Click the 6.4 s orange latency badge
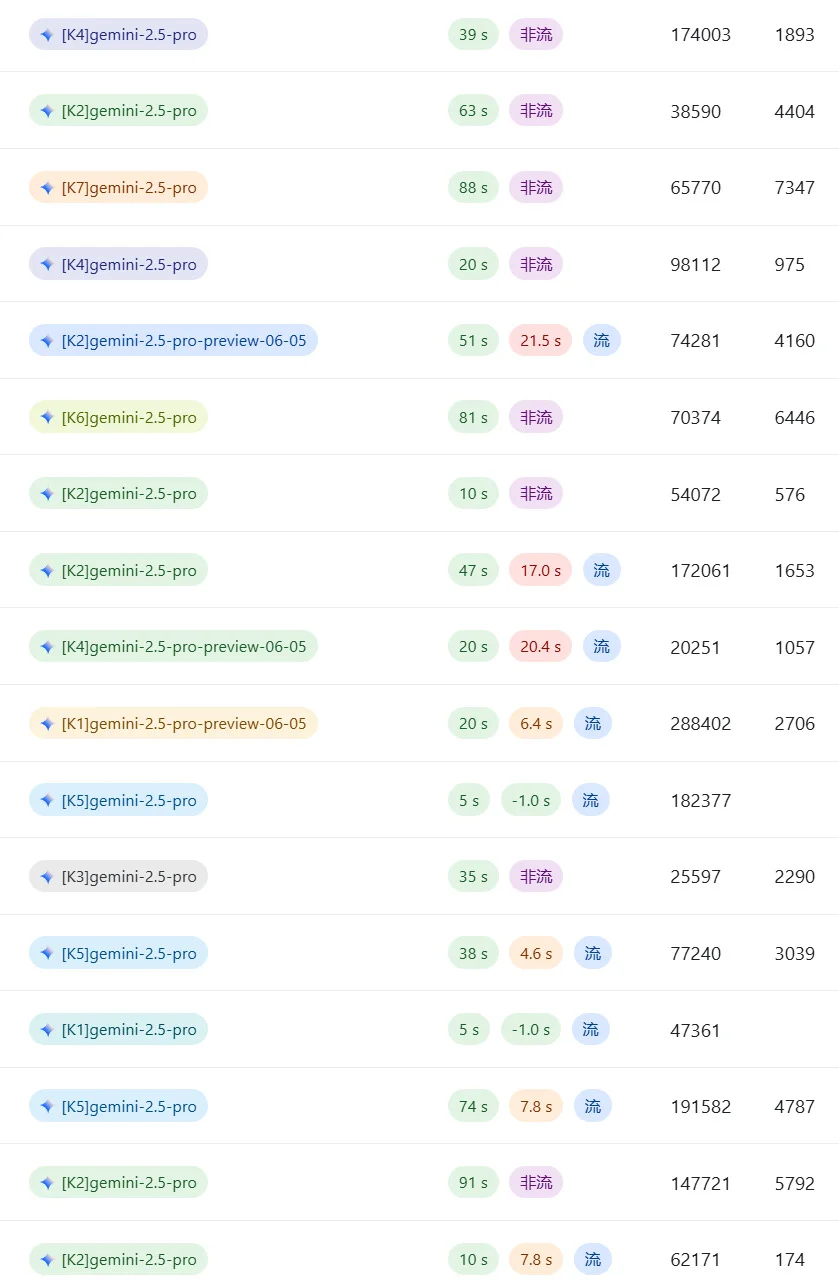 pos(536,724)
